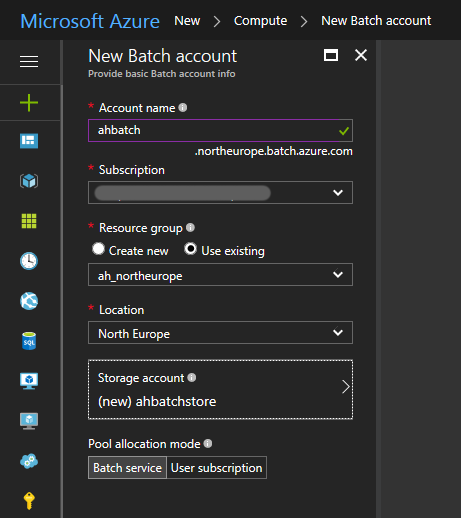Click the .northeurope.batch.azure.com suffix text
Screen dimensions: 461x518
pyautogui.click(x=273, y=151)
